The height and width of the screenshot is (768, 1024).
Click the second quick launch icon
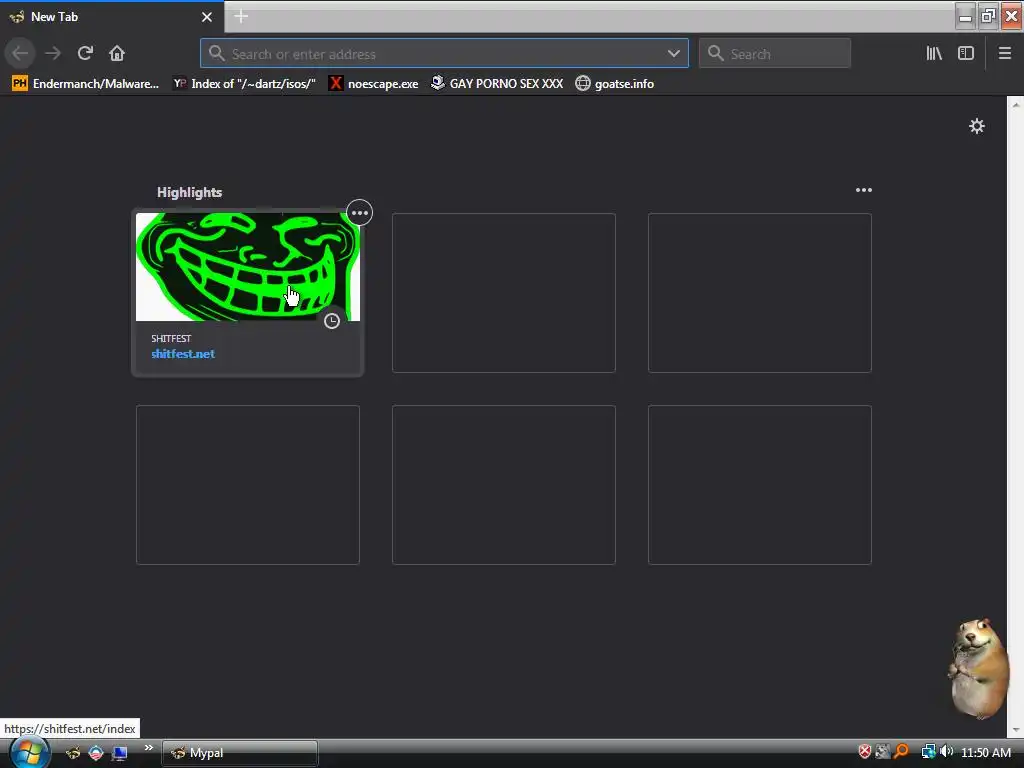pyautogui.click(x=96, y=753)
